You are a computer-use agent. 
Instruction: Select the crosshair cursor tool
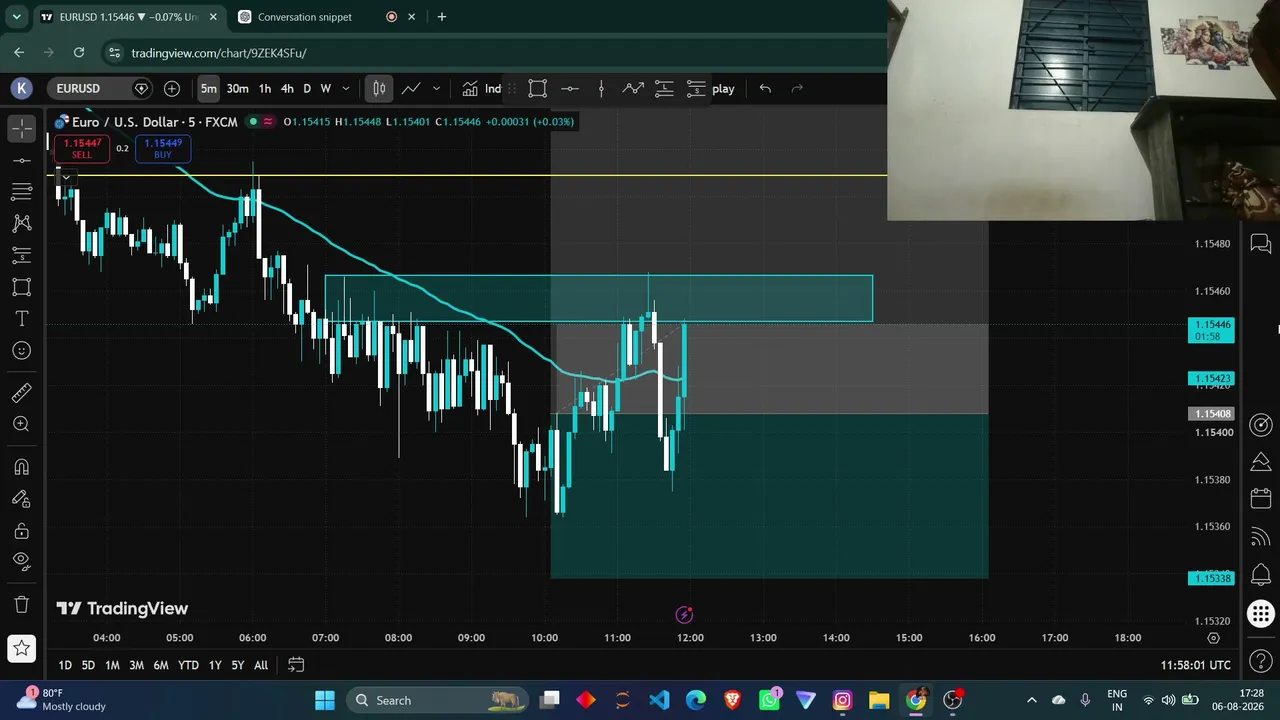(x=21, y=128)
